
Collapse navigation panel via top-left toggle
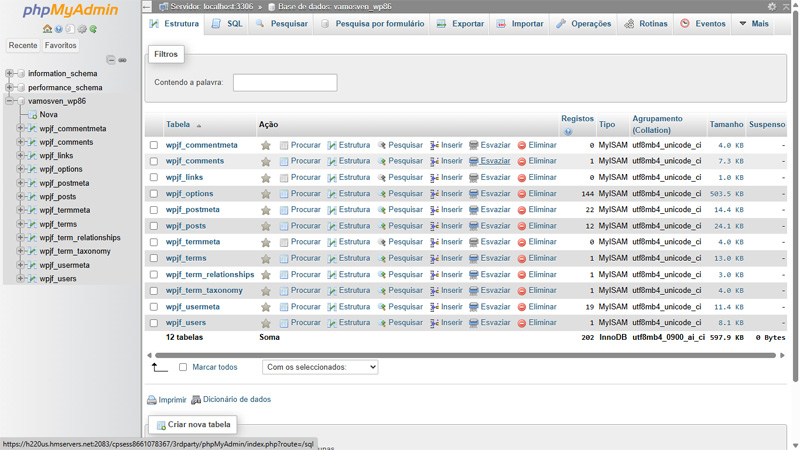tap(147, 7)
